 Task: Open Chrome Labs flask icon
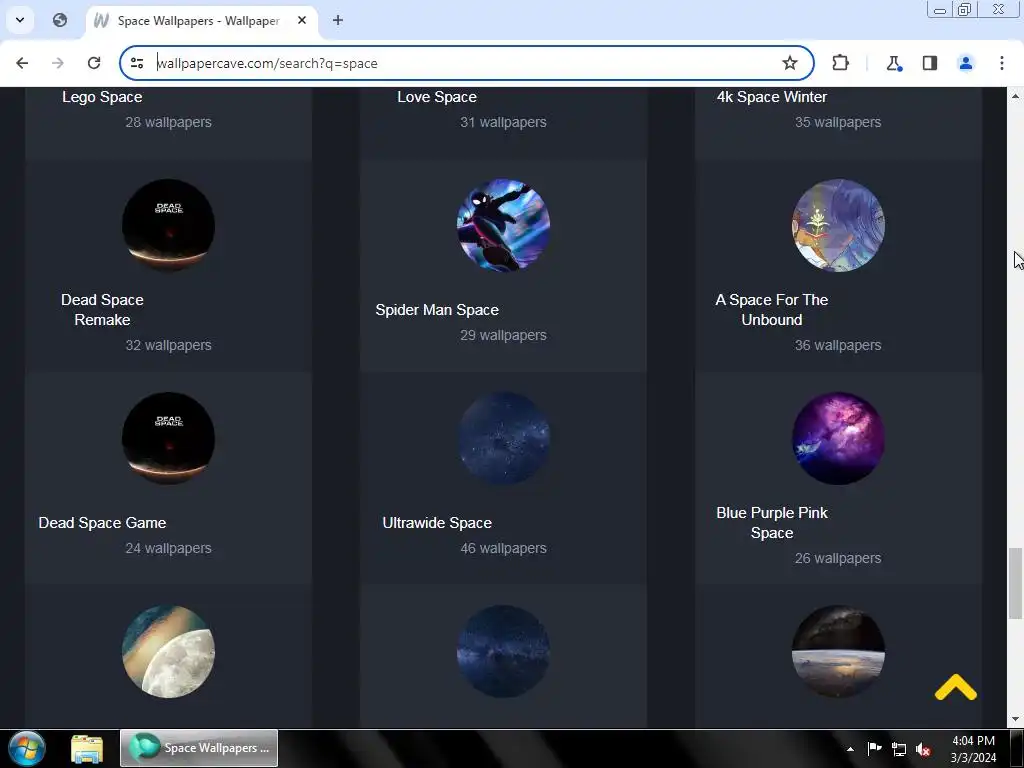[x=893, y=63]
